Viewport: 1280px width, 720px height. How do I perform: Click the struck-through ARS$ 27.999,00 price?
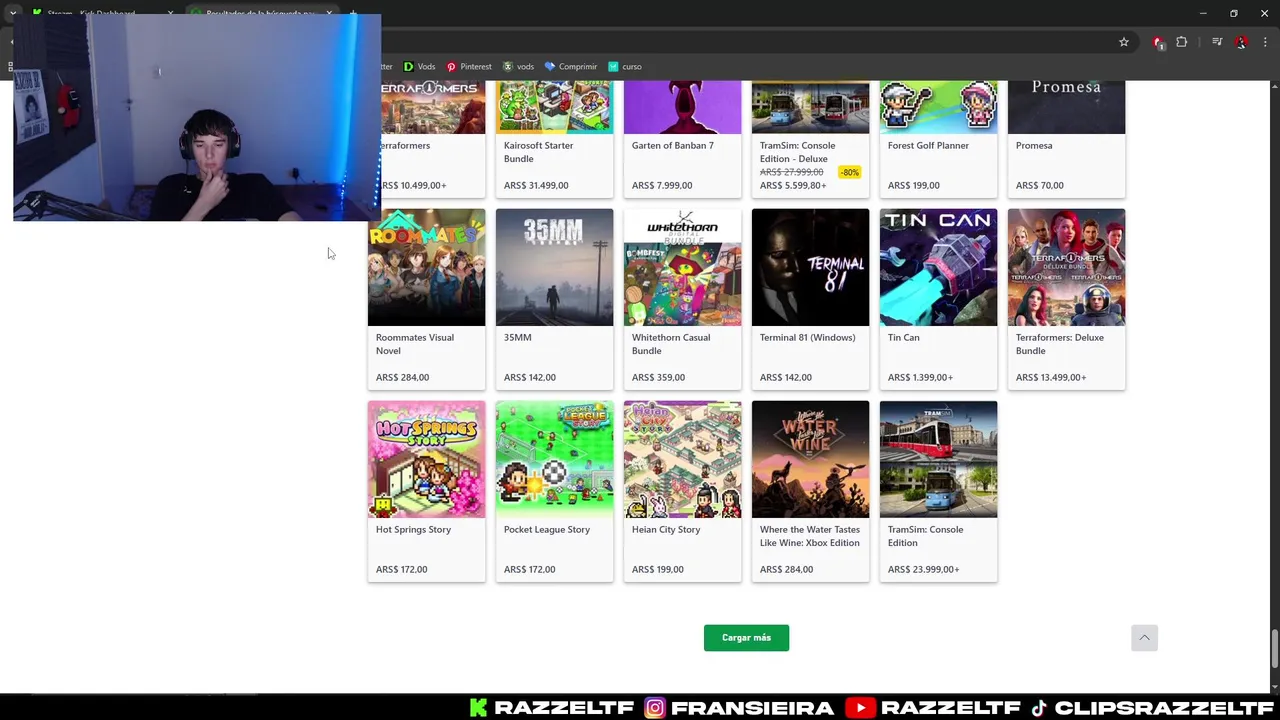click(x=791, y=172)
